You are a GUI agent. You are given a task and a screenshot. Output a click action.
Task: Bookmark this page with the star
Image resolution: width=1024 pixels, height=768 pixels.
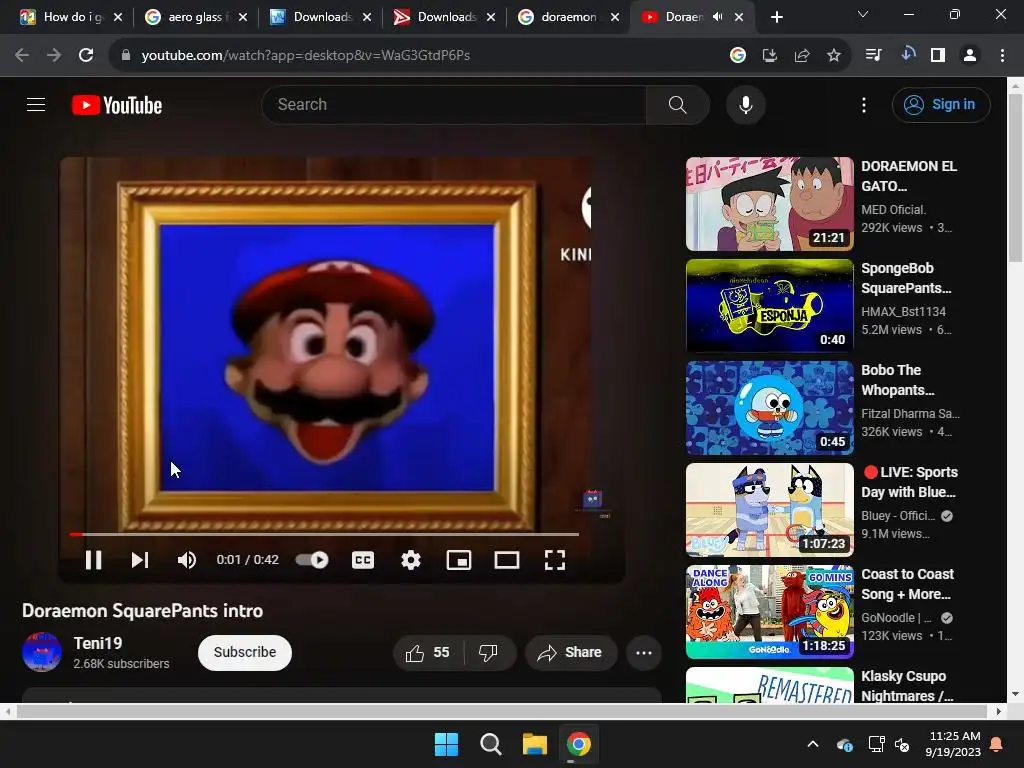(x=834, y=55)
